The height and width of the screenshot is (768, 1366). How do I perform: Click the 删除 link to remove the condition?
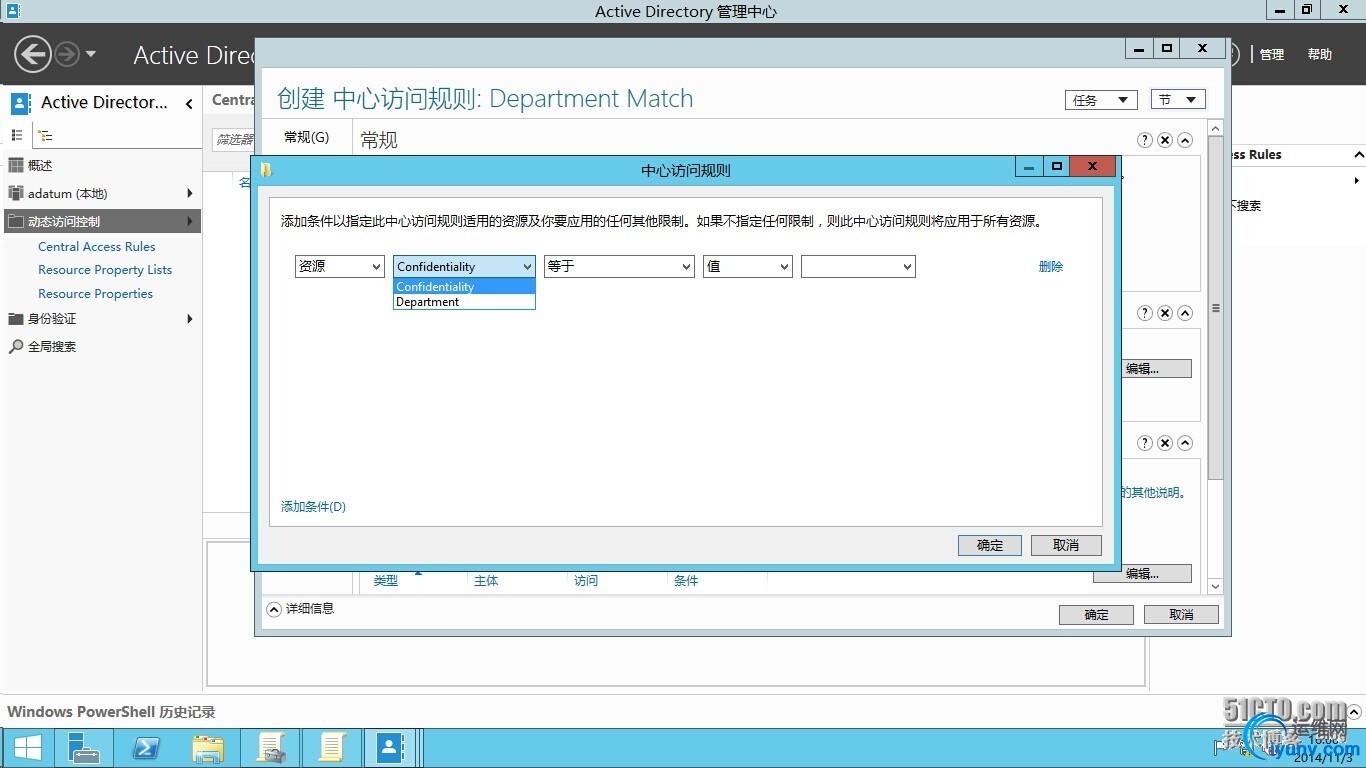(x=1051, y=267)
